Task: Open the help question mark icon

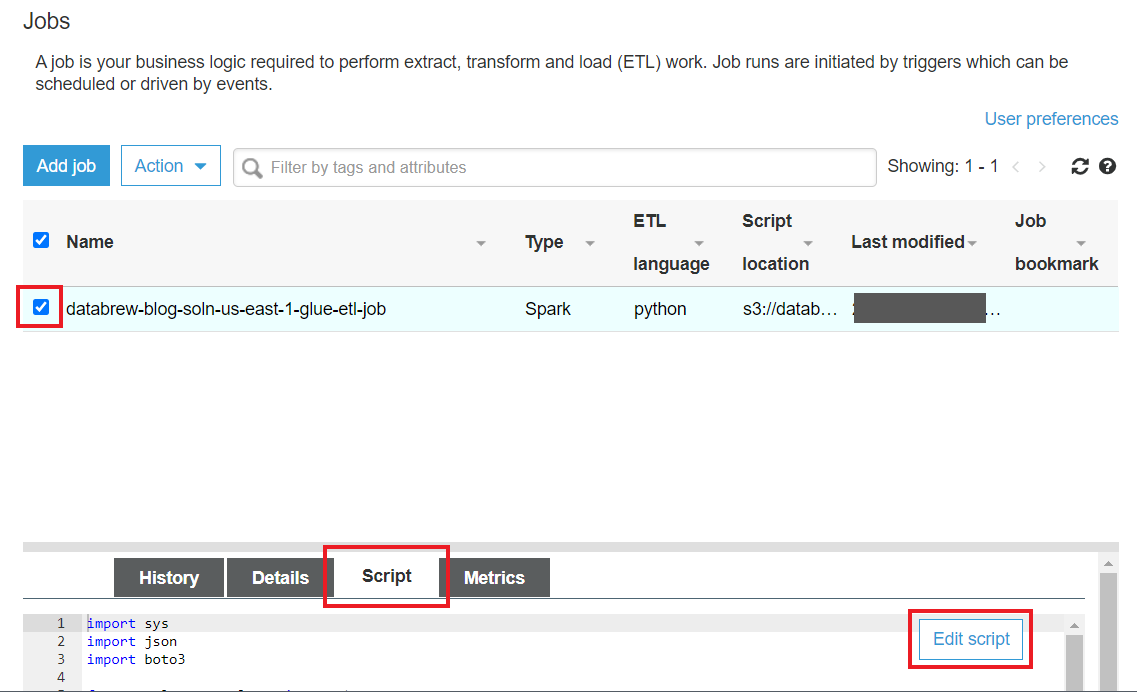Action: pos(1107,166)
